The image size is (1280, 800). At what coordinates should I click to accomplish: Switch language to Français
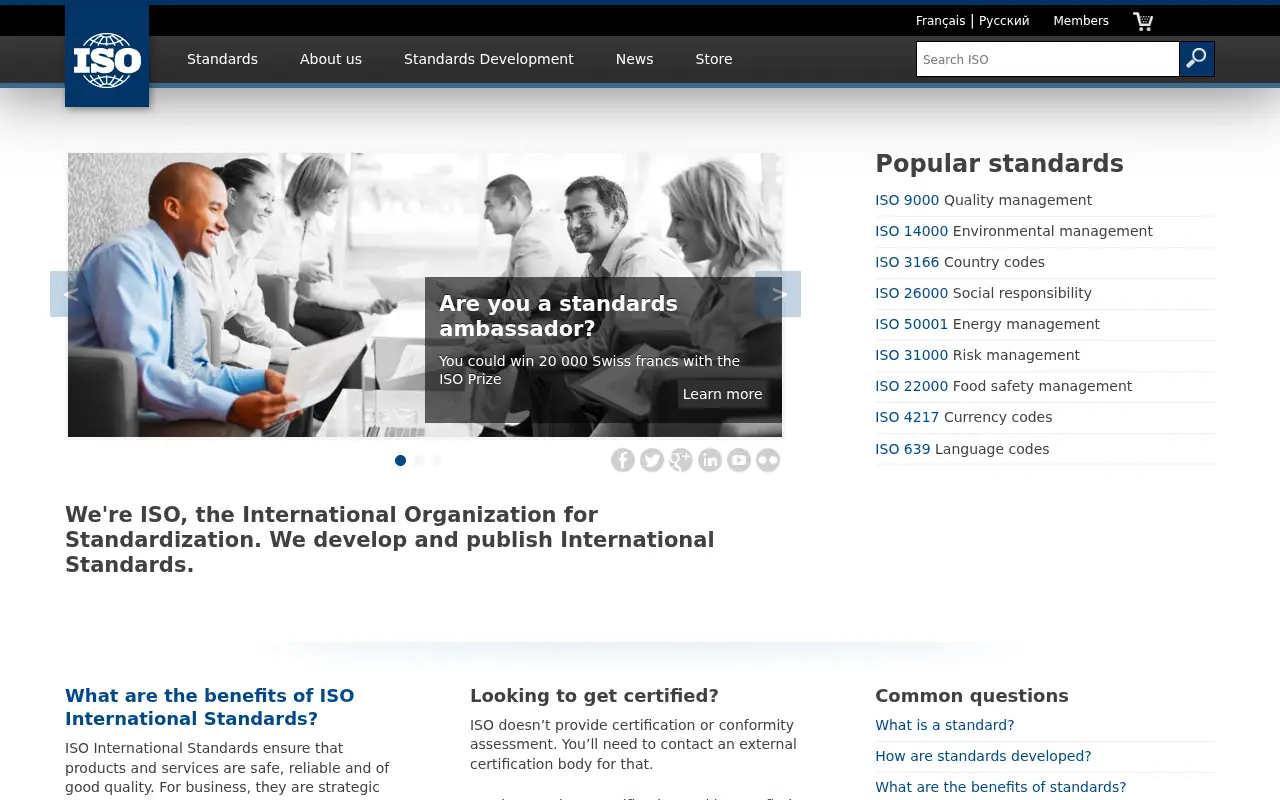pos(941,21)
